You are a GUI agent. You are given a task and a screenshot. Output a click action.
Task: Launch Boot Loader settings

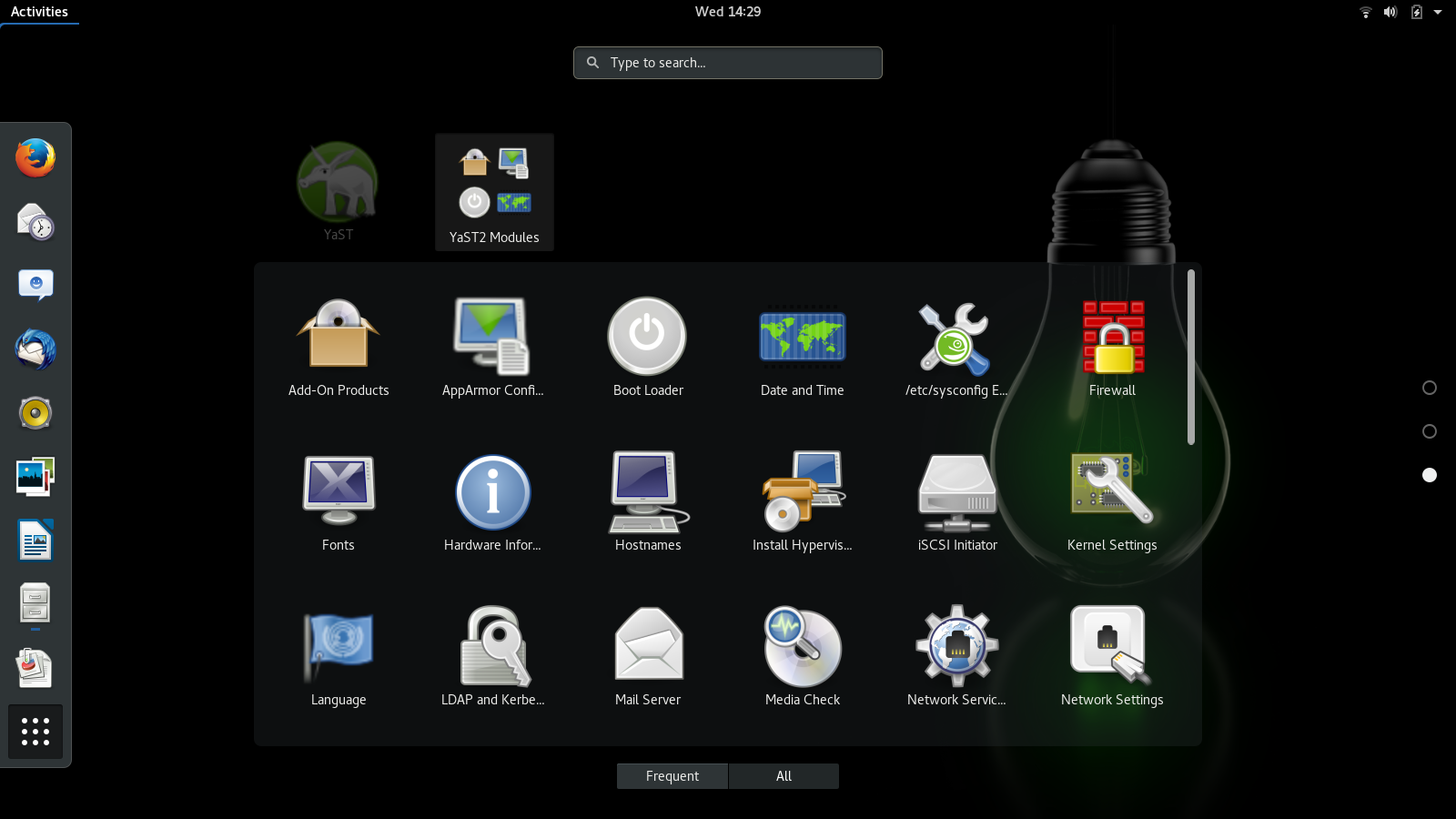pyautogui.click(x=647, y=348)
